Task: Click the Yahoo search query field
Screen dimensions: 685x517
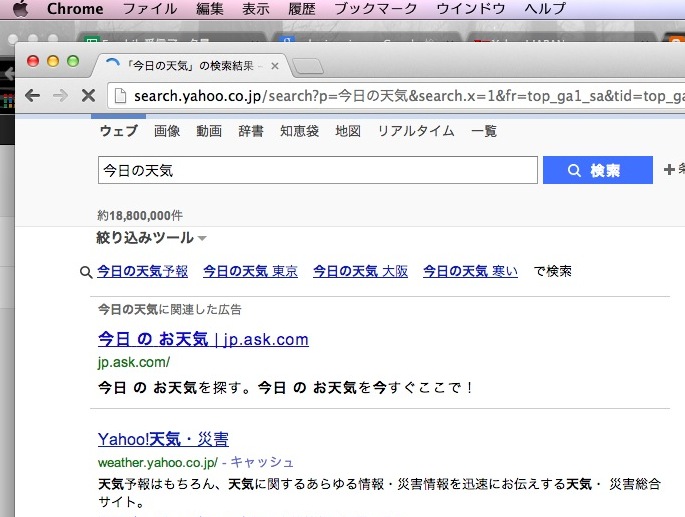Action: [x=318, y=170]
